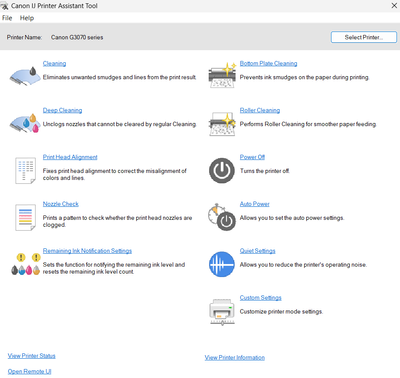Open the Roller Cleaning link

pyautogui.click(x=260, y=110)
